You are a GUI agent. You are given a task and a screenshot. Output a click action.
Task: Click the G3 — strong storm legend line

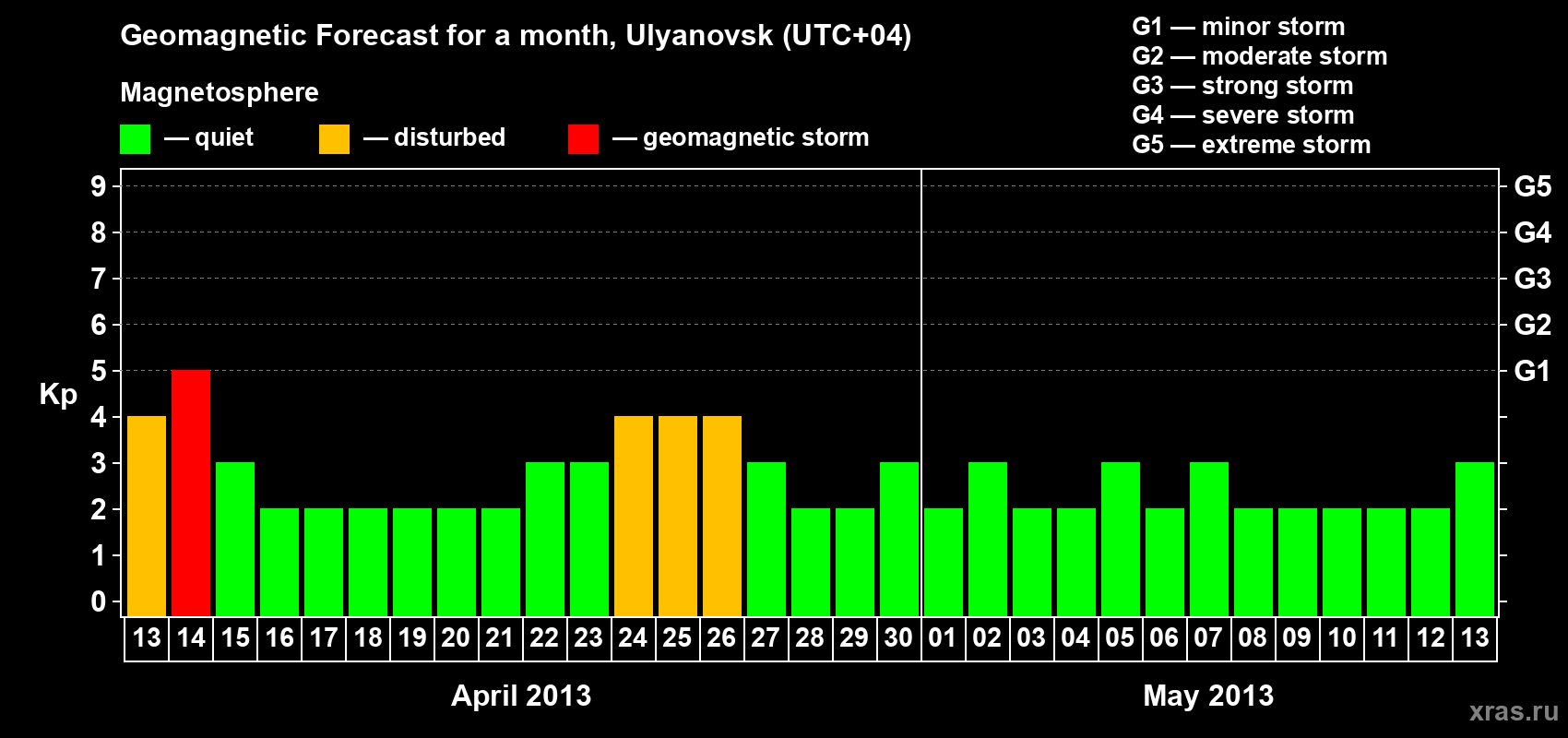pos(1242,86)
